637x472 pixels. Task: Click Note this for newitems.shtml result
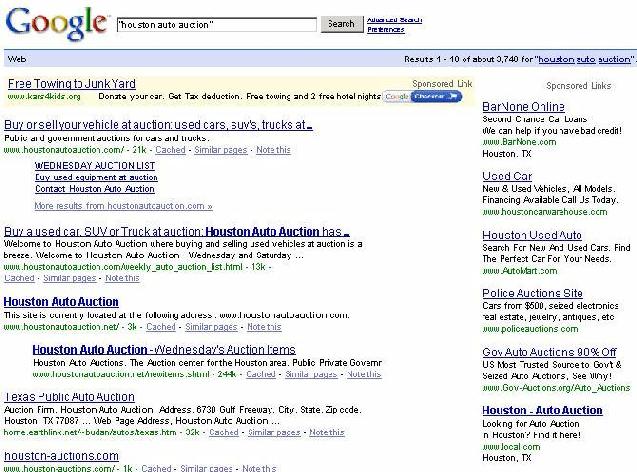(x=364, y=374)
